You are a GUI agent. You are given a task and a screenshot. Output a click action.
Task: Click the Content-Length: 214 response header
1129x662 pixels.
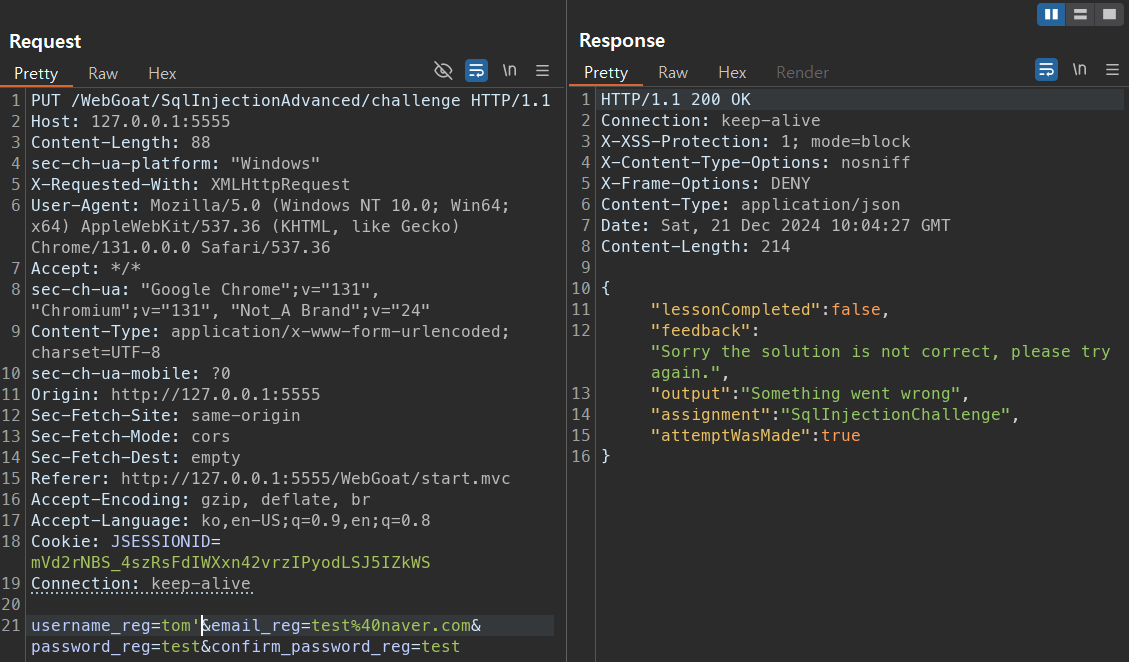[696, 246]
